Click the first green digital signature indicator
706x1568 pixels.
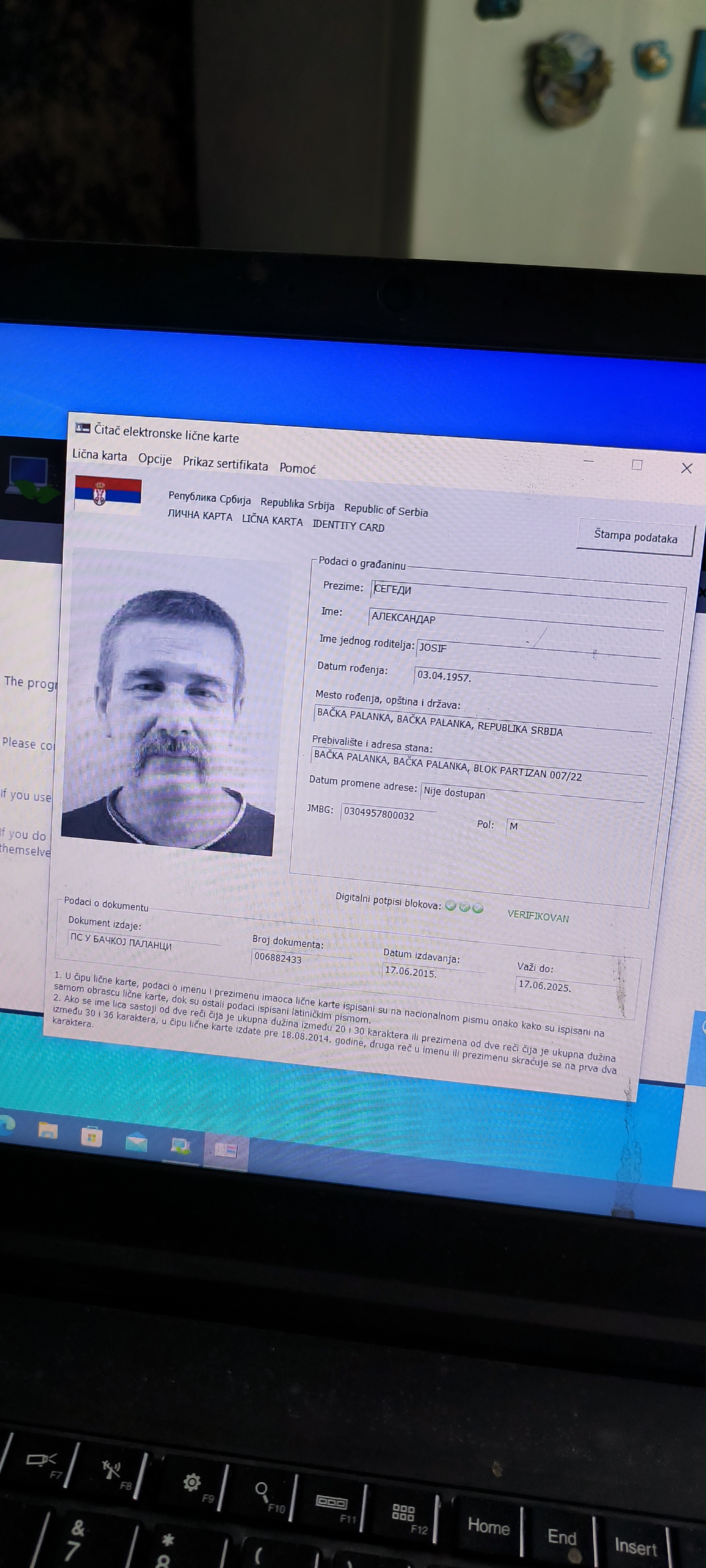pos(451,906)
